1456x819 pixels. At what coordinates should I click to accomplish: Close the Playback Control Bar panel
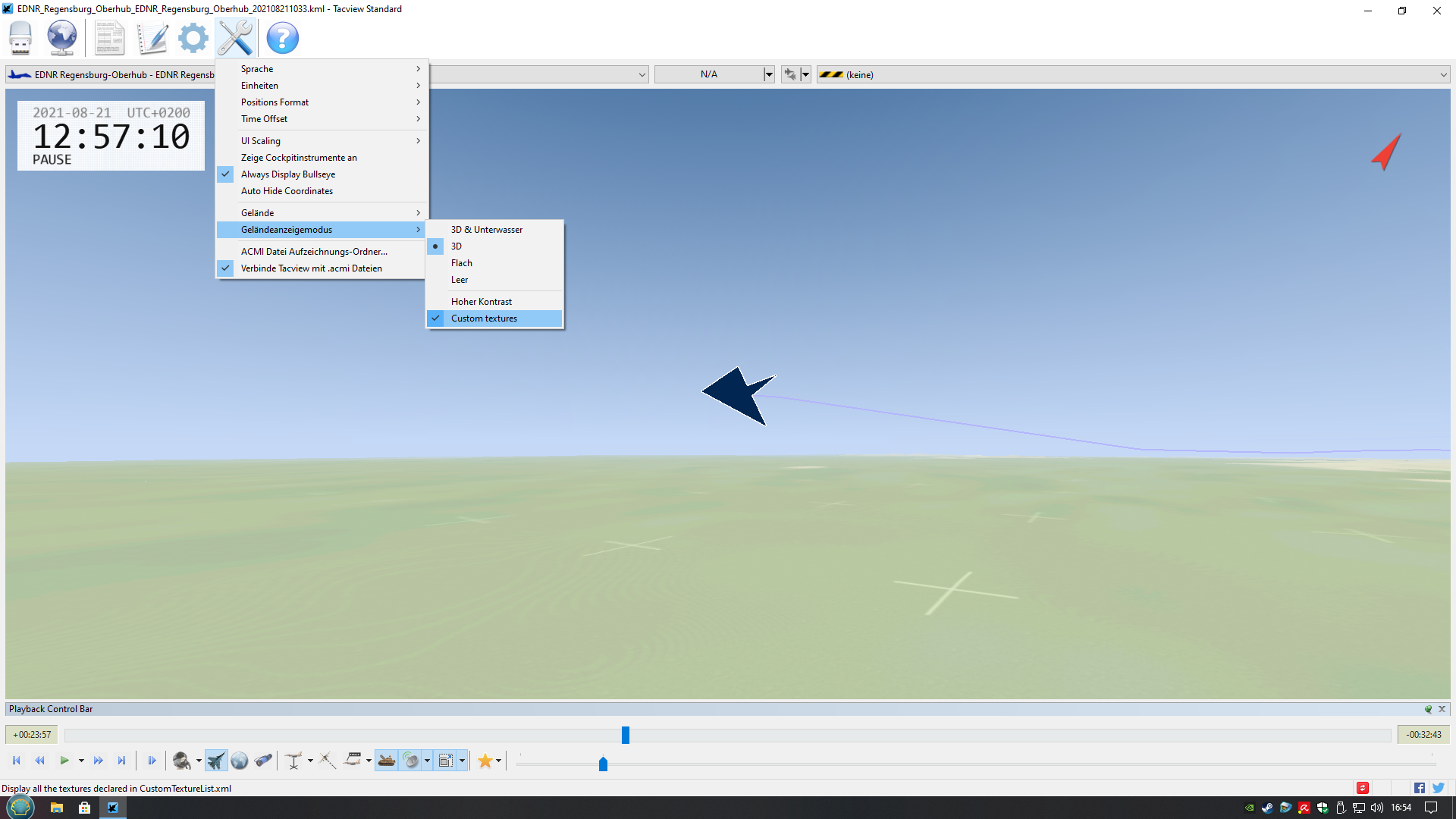1442,709
